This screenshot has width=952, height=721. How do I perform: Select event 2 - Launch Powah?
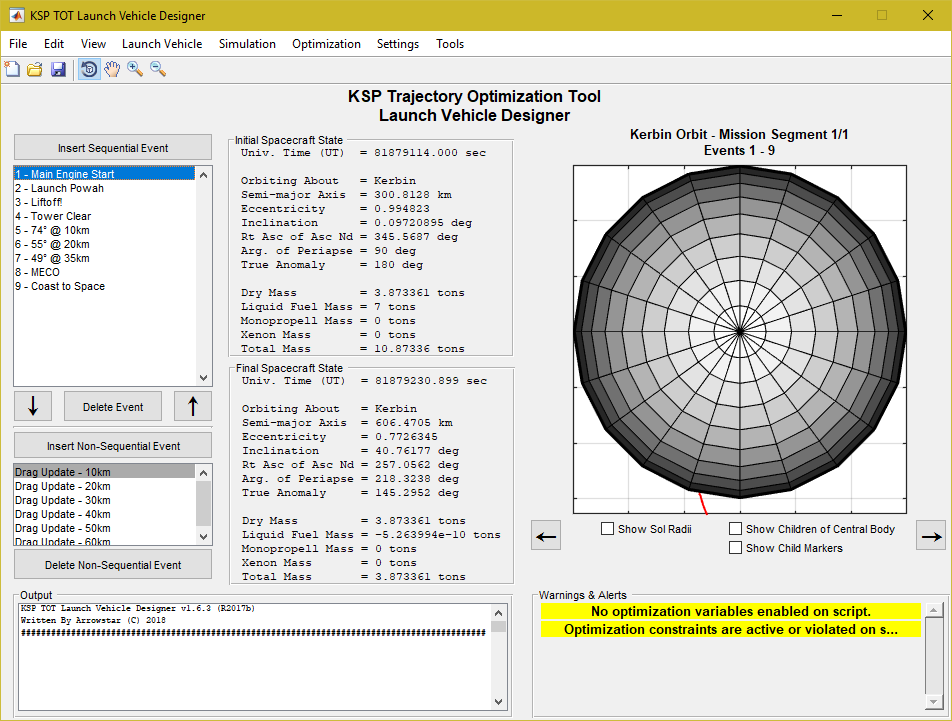[x=104, y=188]
